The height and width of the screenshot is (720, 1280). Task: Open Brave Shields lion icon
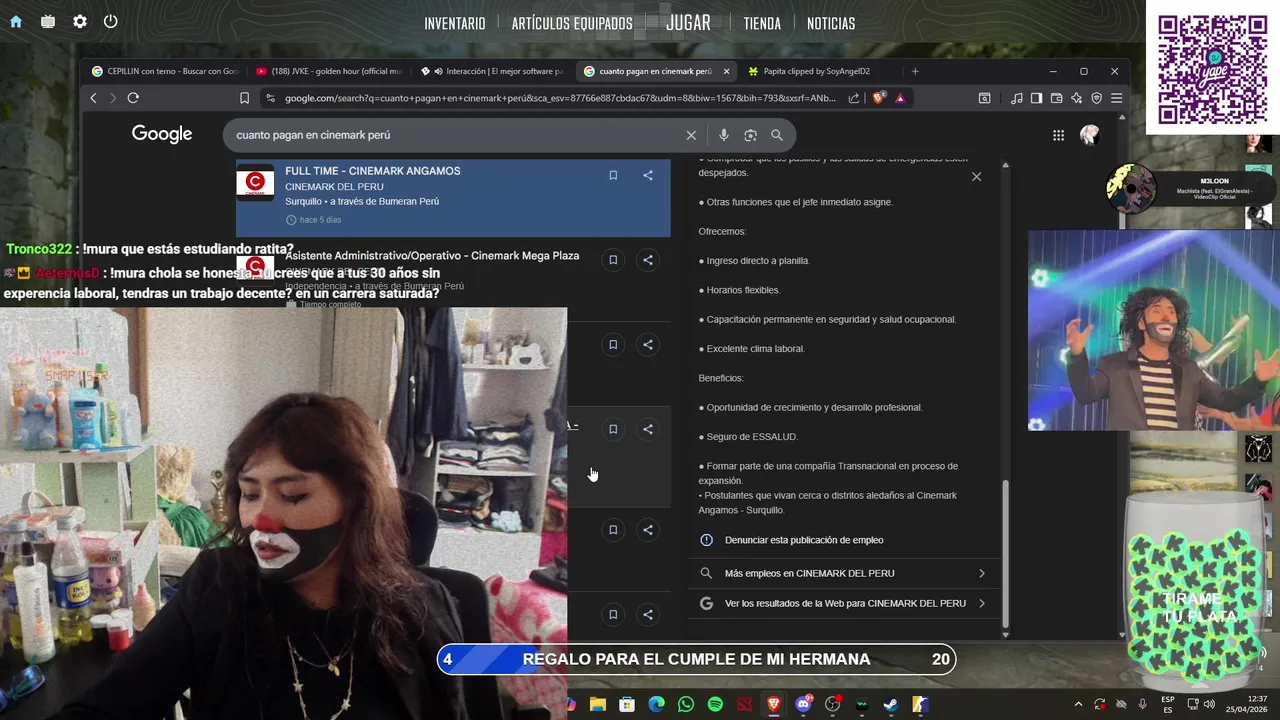[879, 98]
